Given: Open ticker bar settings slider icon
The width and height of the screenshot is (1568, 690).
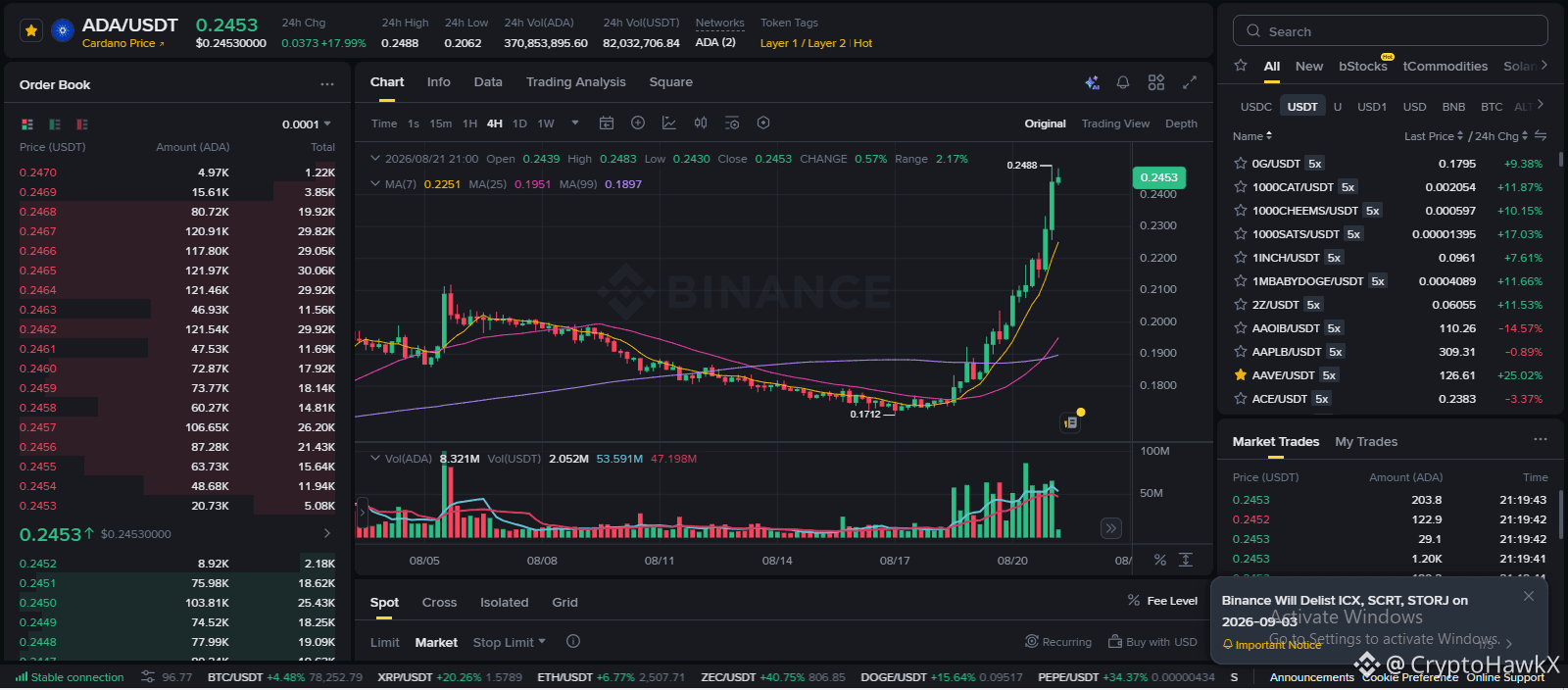Looking at the screenshot, I should click(148, 677).
